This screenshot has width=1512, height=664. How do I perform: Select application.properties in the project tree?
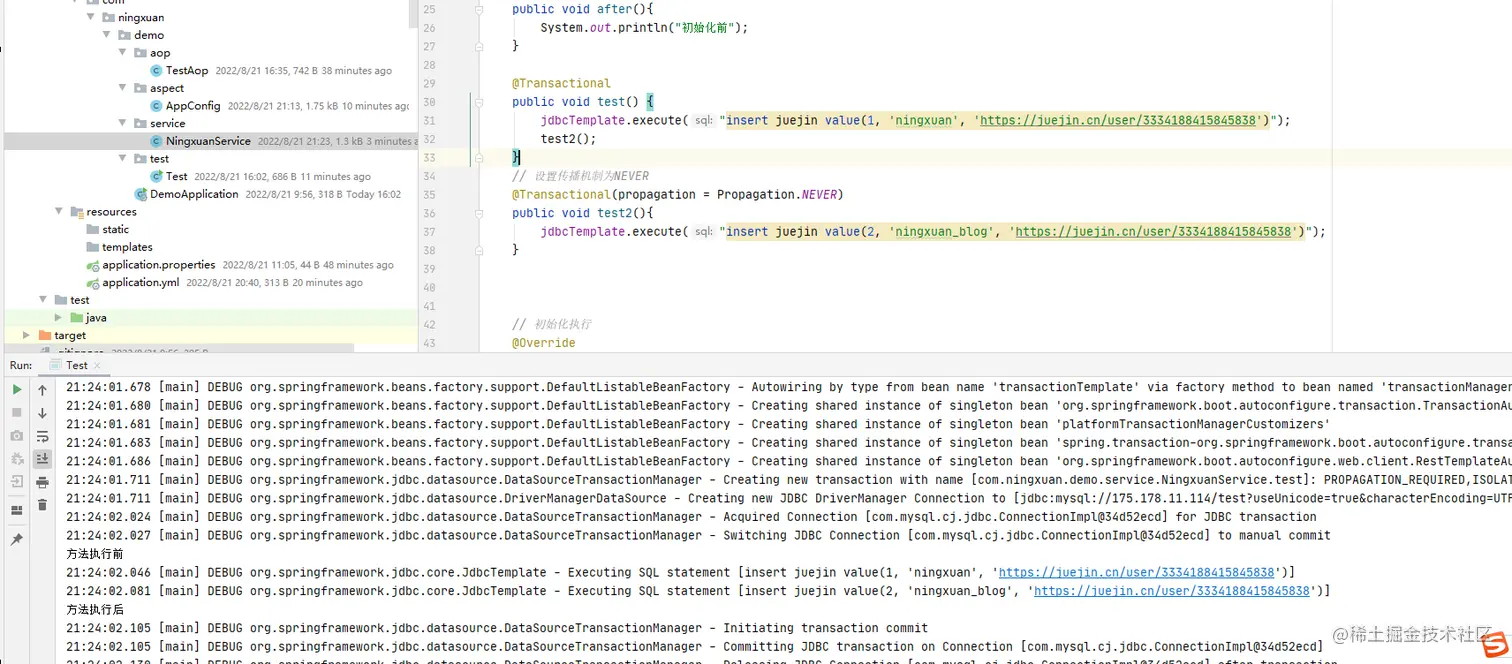pos(159,265)
